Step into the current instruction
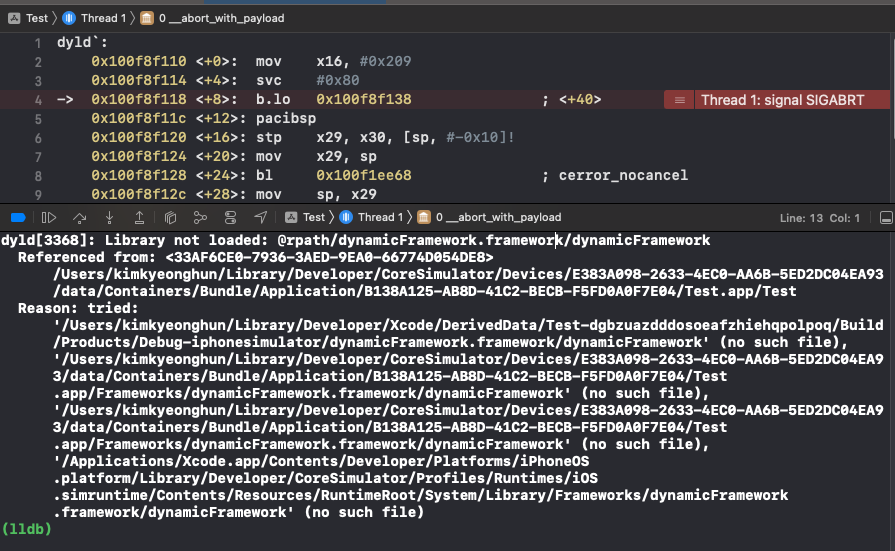 110,218
